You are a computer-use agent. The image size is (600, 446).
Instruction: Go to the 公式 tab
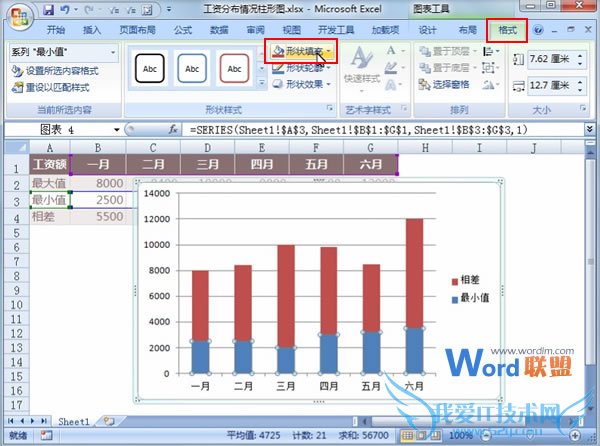[183, 30]
